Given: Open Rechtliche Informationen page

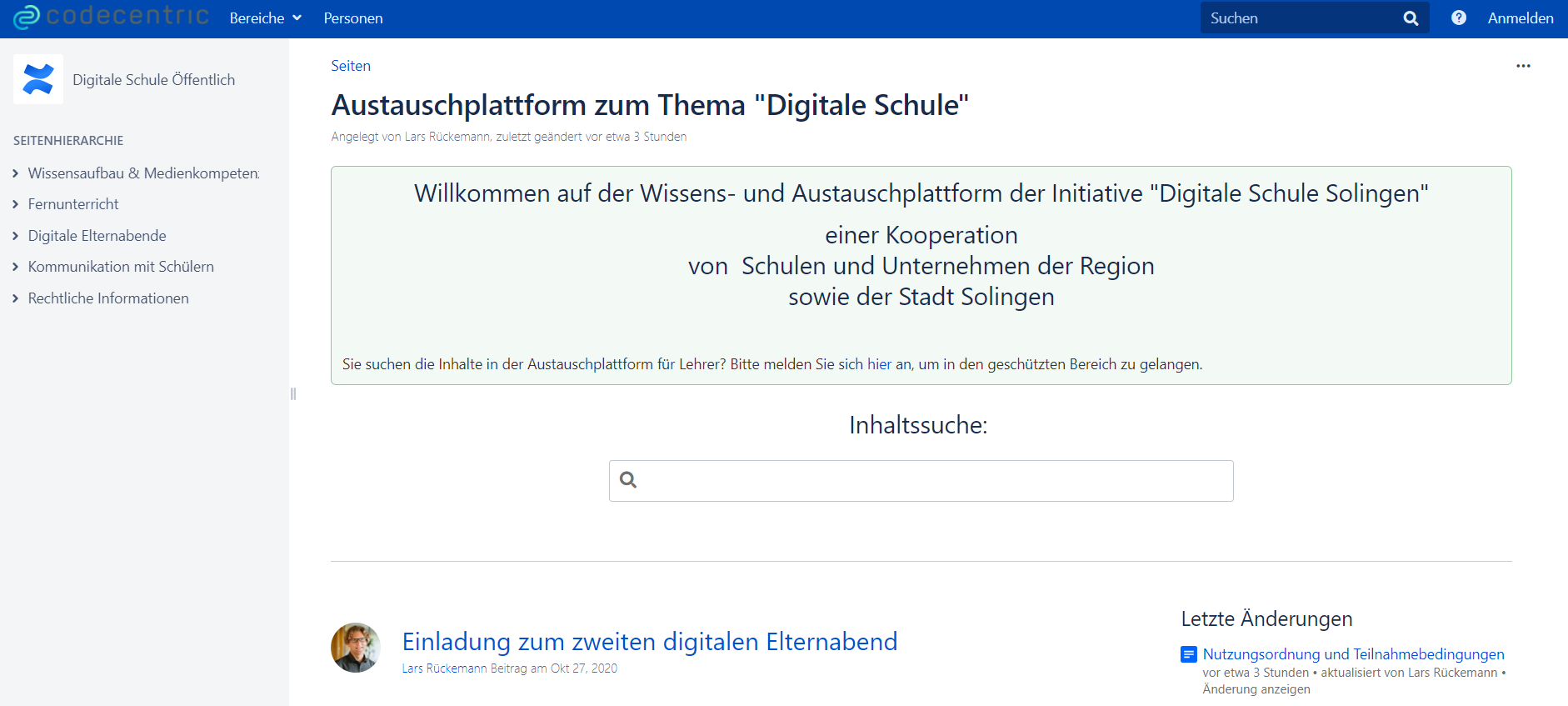Looking at the screenshot, I should pyautogui.click(x=108, y=298).
